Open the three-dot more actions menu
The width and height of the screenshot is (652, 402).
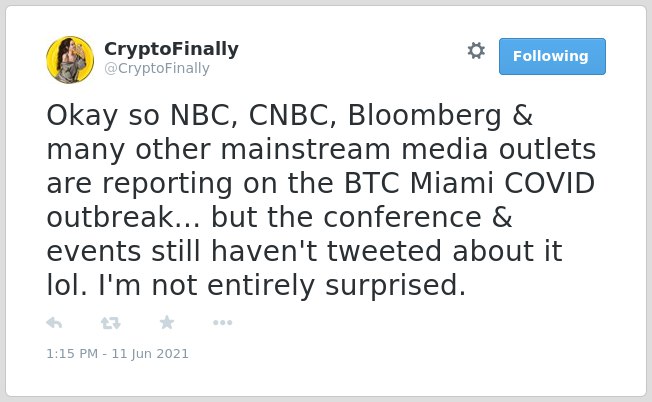click(x=222, y=323)
